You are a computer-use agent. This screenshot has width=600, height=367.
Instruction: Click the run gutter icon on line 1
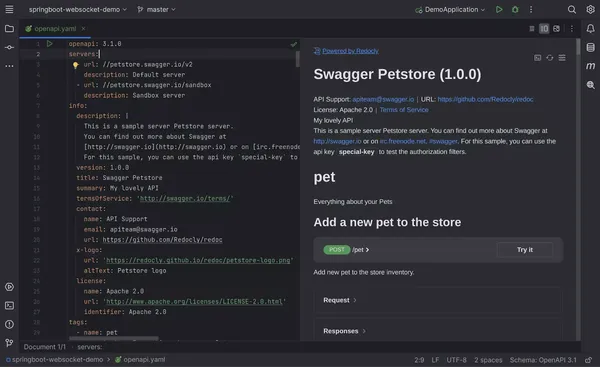(50, 44)
